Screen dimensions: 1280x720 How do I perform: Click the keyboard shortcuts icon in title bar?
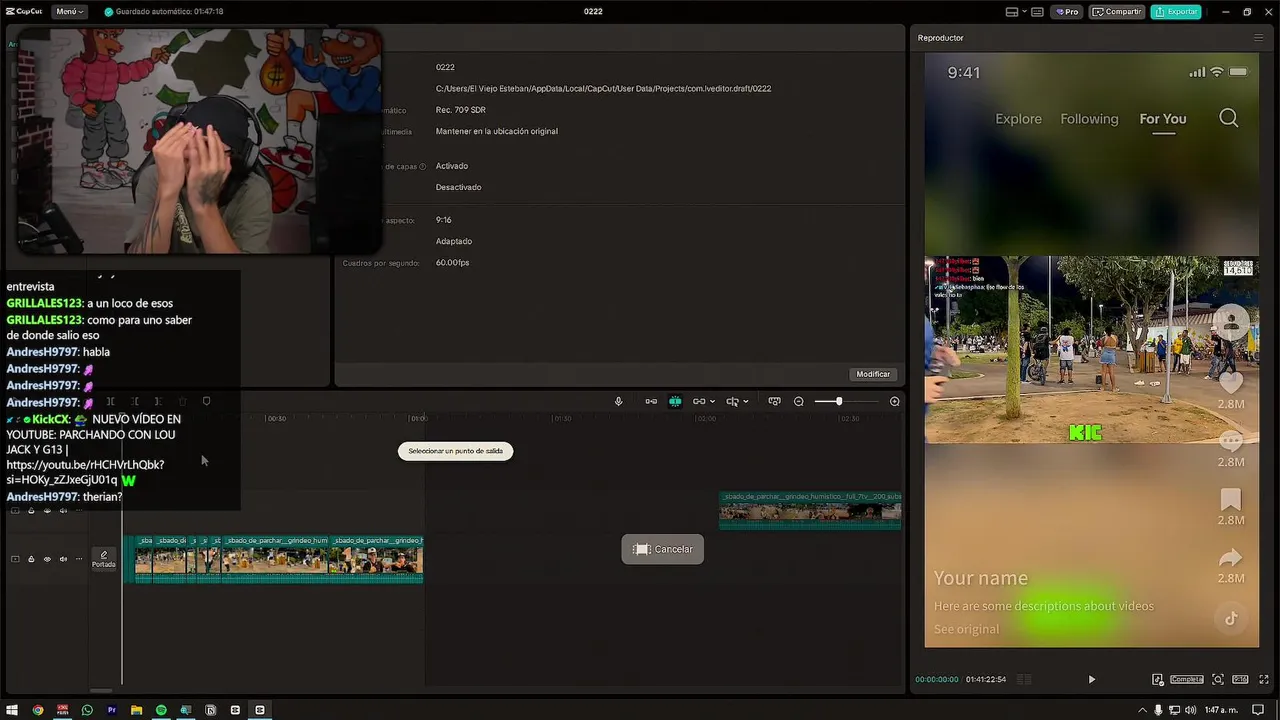1037,12
